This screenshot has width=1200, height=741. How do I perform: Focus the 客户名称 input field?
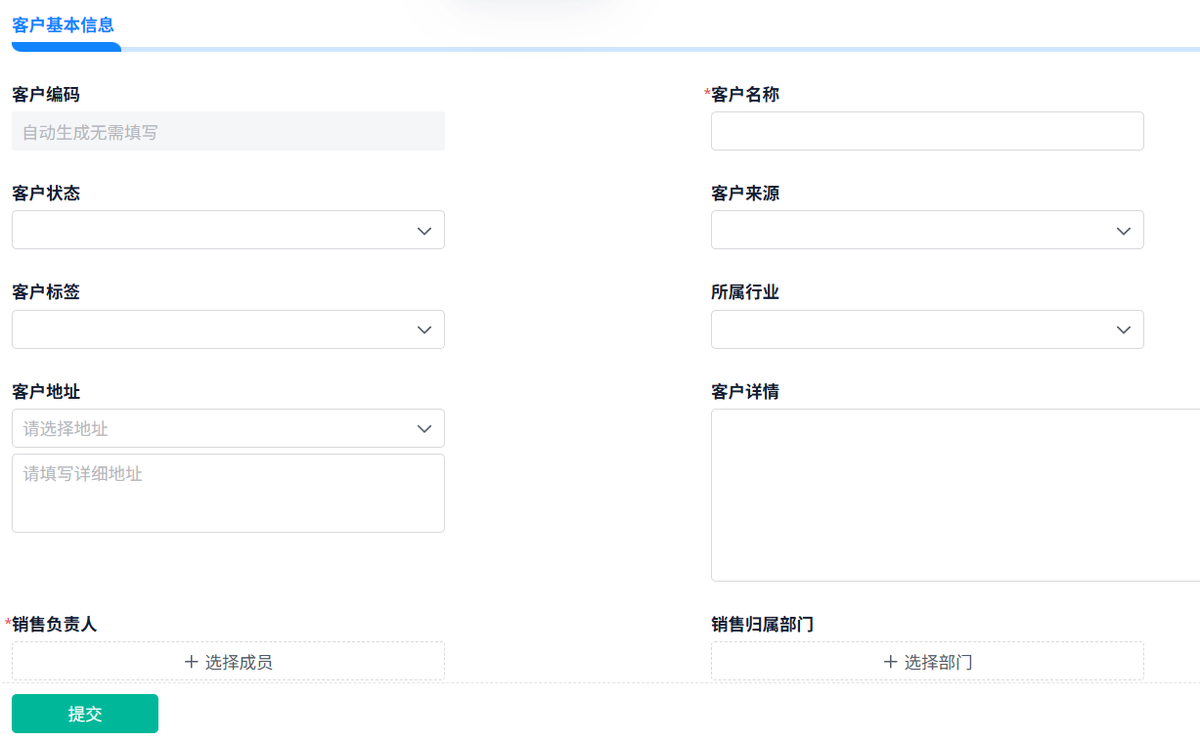[927, 131]
